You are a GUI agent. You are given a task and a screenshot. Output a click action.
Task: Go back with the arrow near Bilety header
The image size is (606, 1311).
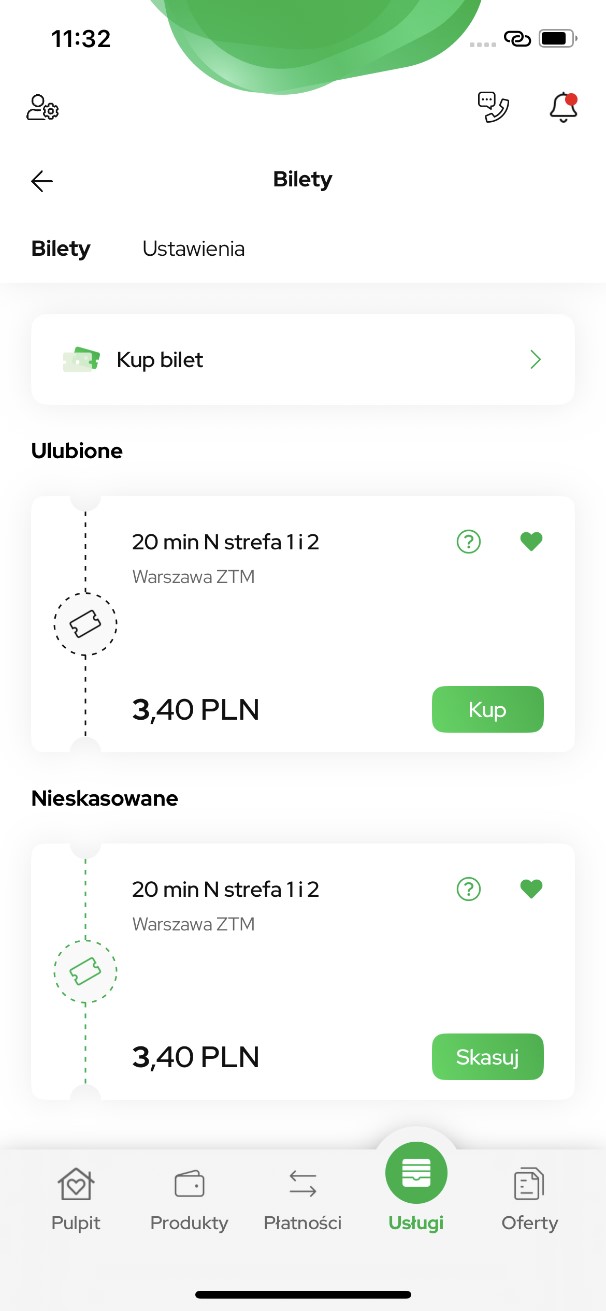41,181
